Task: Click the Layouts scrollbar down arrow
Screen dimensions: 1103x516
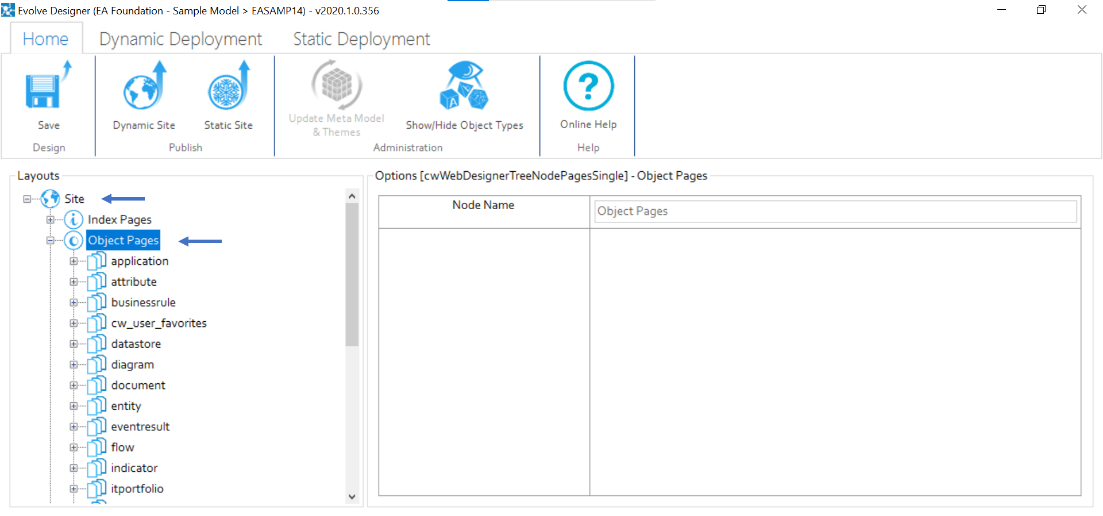Action: pyautogui.click(x=351, y=496)
